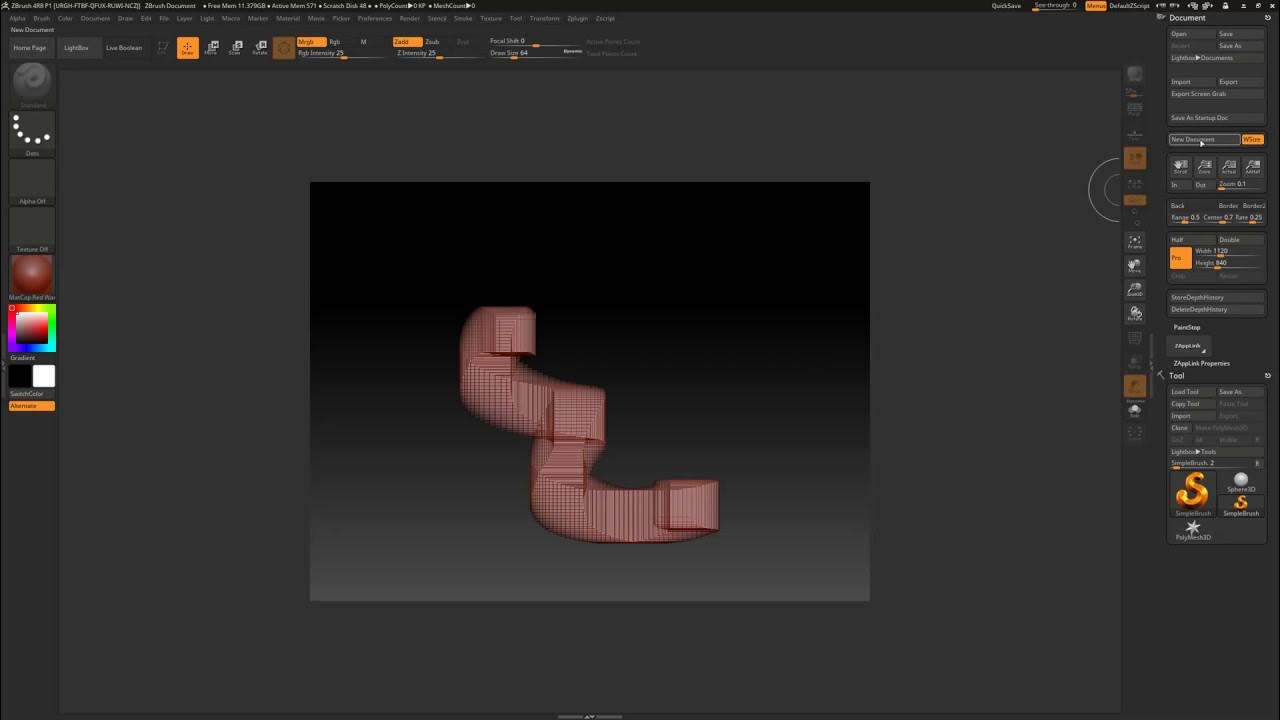This screenshot has height=720, width=1280.
Task: Select the white secondary color swatch
Action: click(44, 376)
